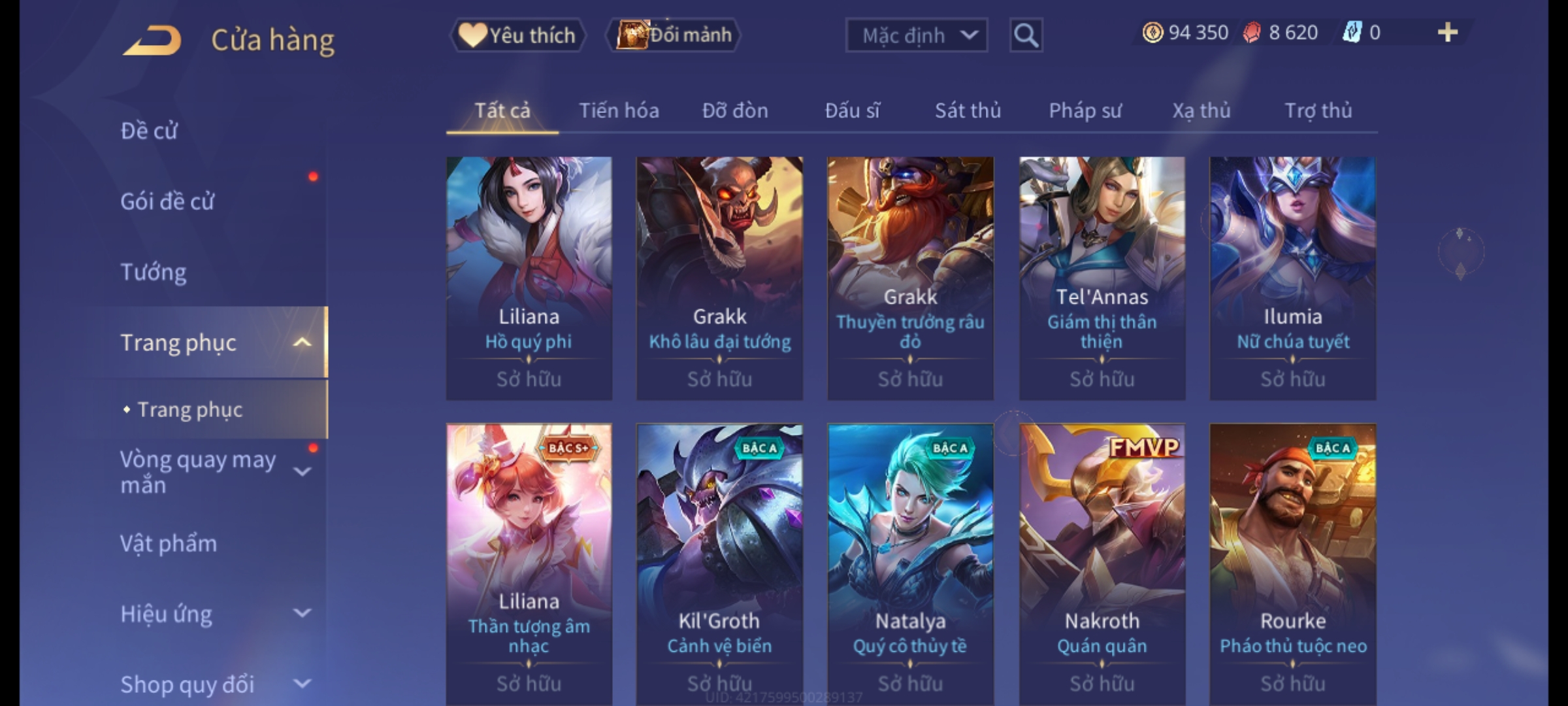Select the Ilumia Nữ chúa tuyết skin card
This screenshot has width=1568, height=706.
[1293, 278]
